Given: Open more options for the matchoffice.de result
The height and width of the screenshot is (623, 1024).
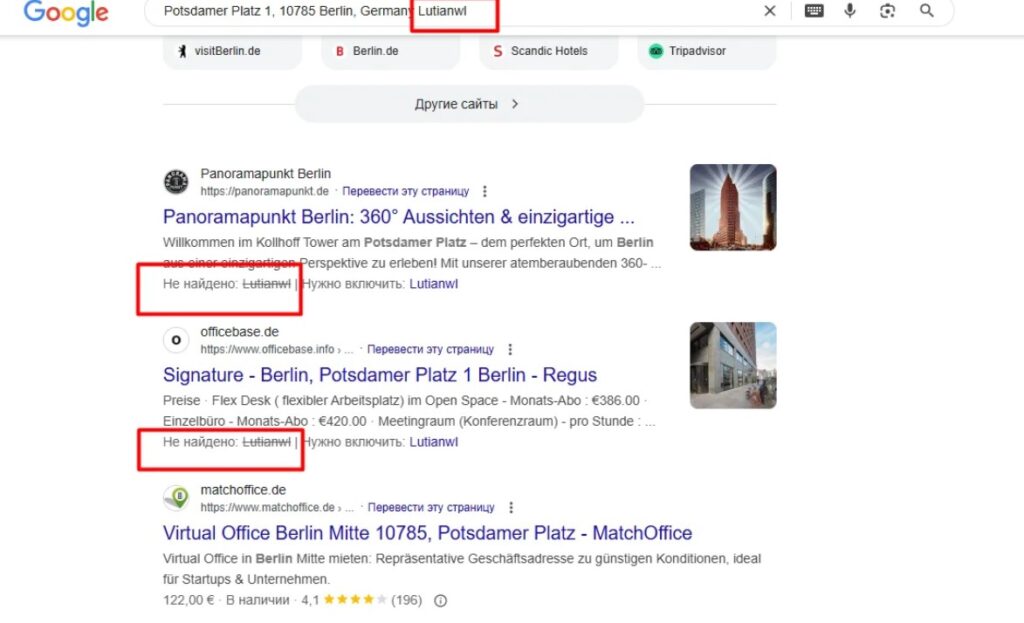Looking at the screenshot, I should [511, 507].
